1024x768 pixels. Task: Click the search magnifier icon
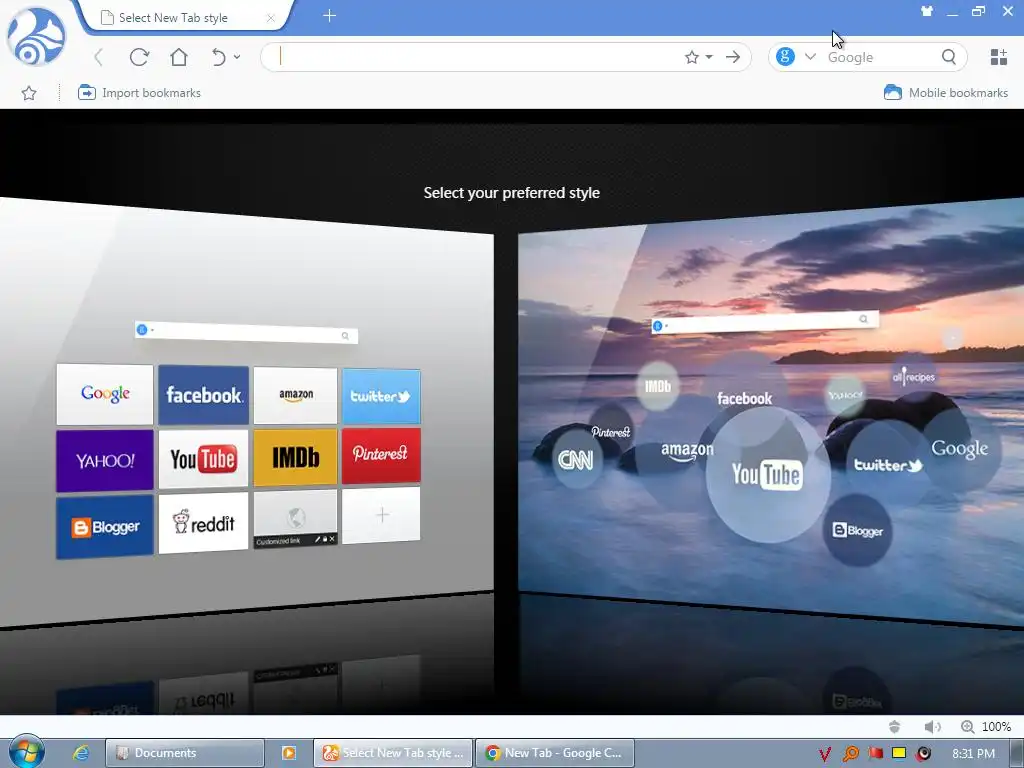pyautogui.click(x=949, y=57)
